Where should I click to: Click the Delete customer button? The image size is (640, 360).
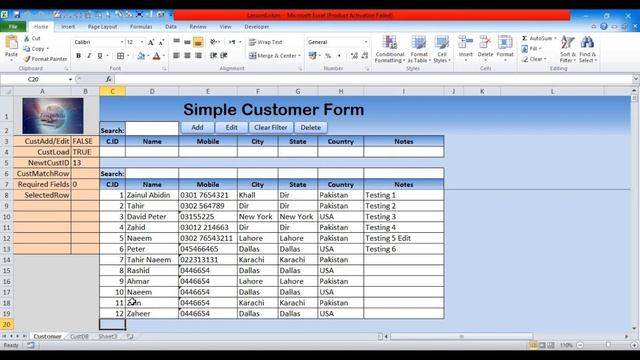coord(311,127)
